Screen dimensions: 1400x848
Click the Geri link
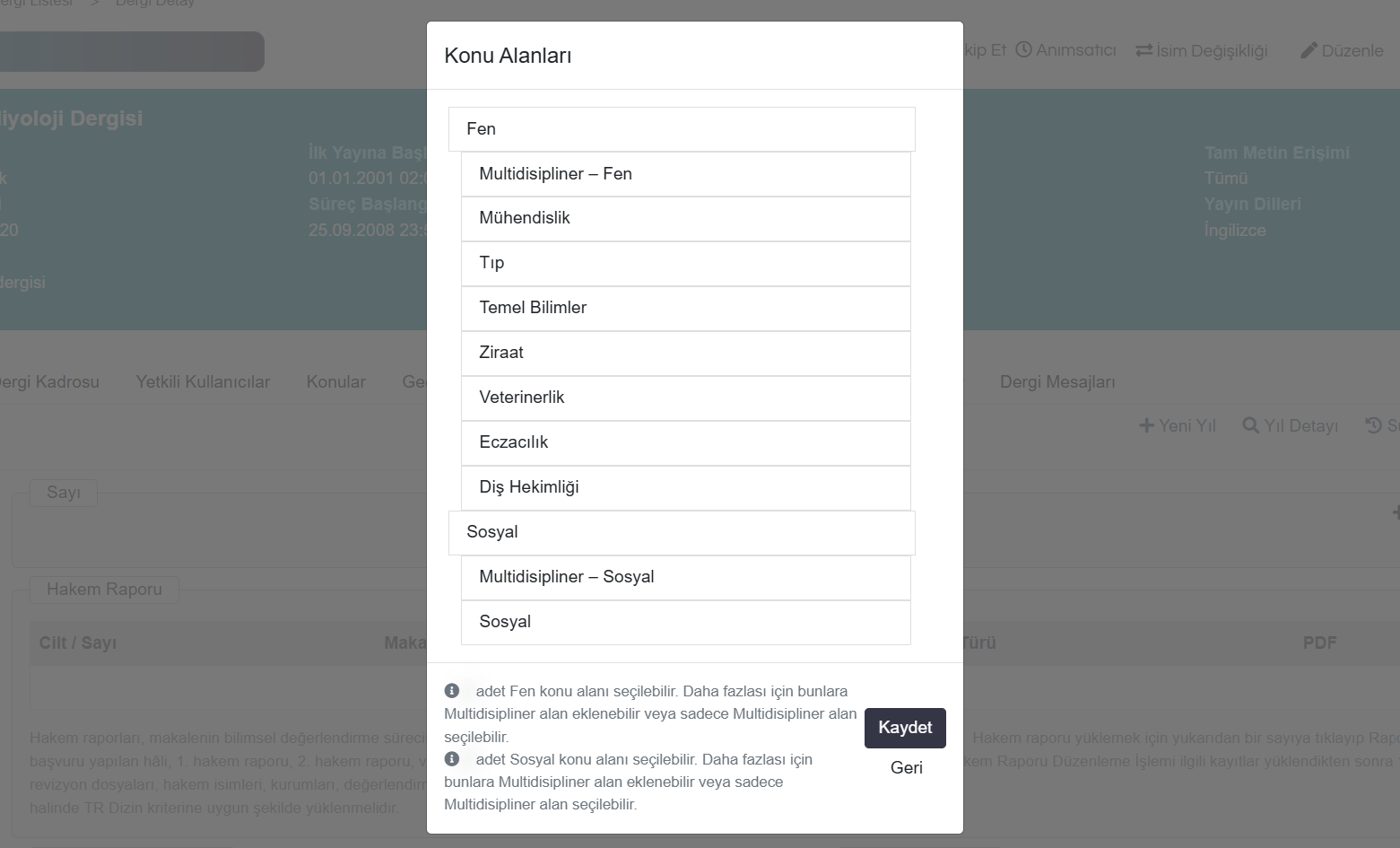pos(906,768)
